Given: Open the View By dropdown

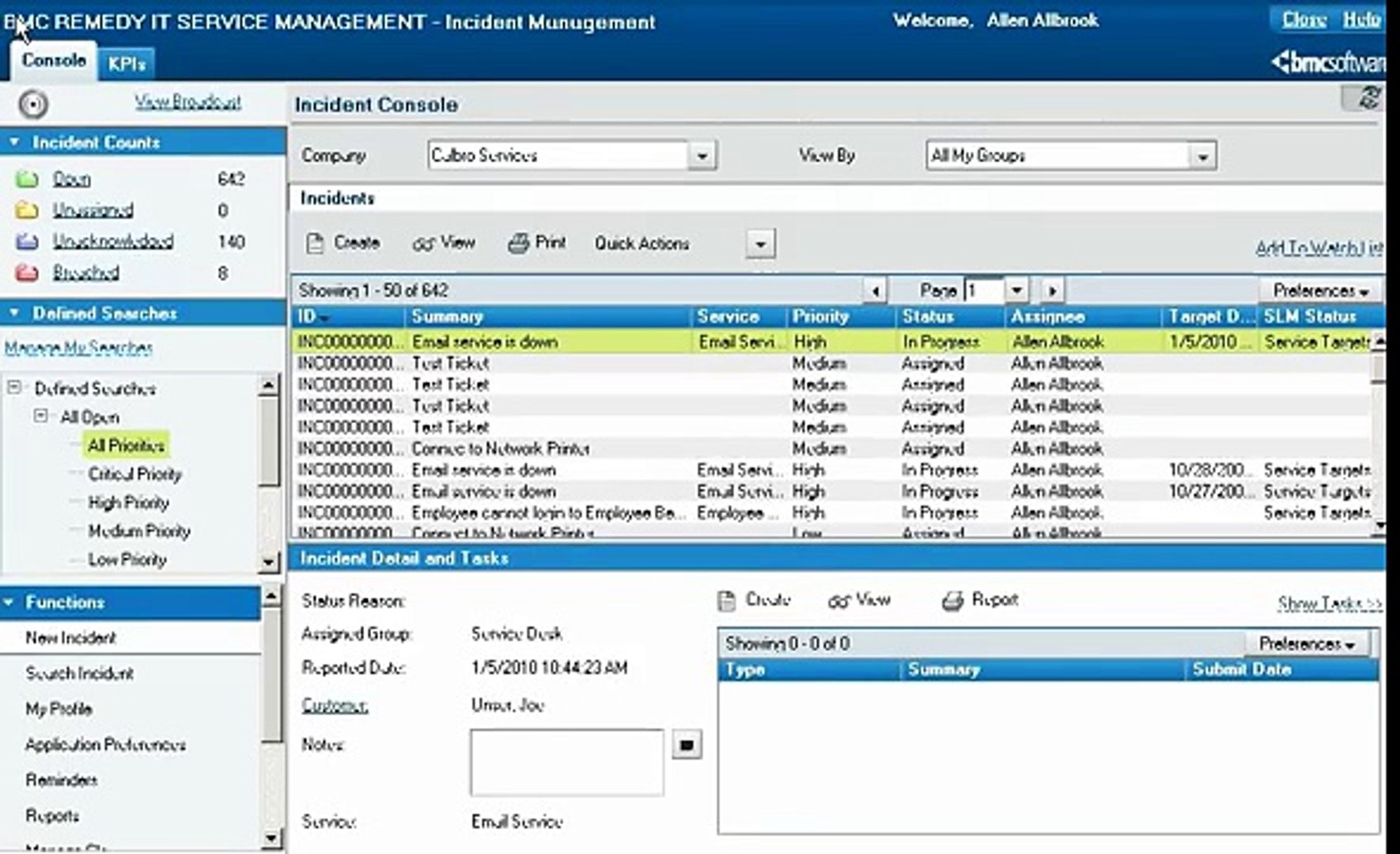Looking at the screenshot, I should 1202,156.
